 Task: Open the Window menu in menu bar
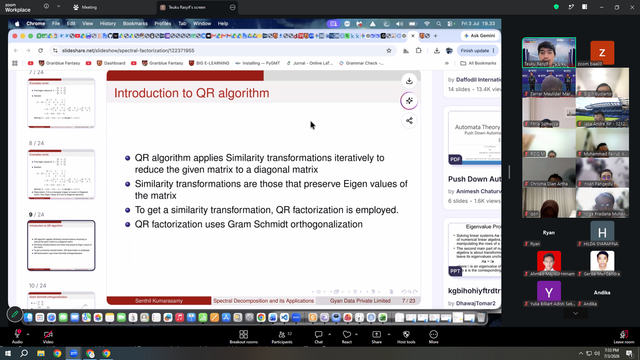pos(202,24)
